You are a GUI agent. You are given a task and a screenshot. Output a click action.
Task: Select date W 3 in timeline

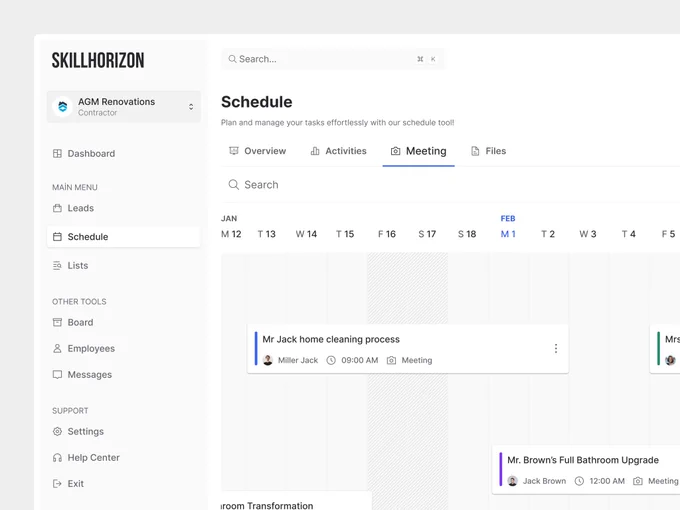588,234
